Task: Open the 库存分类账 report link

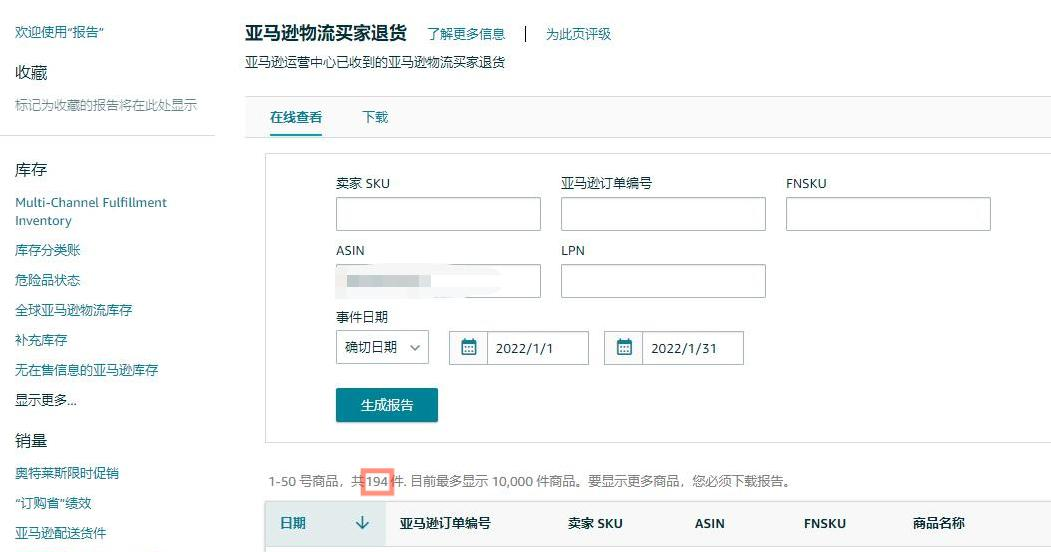Action: click(48, 250)
